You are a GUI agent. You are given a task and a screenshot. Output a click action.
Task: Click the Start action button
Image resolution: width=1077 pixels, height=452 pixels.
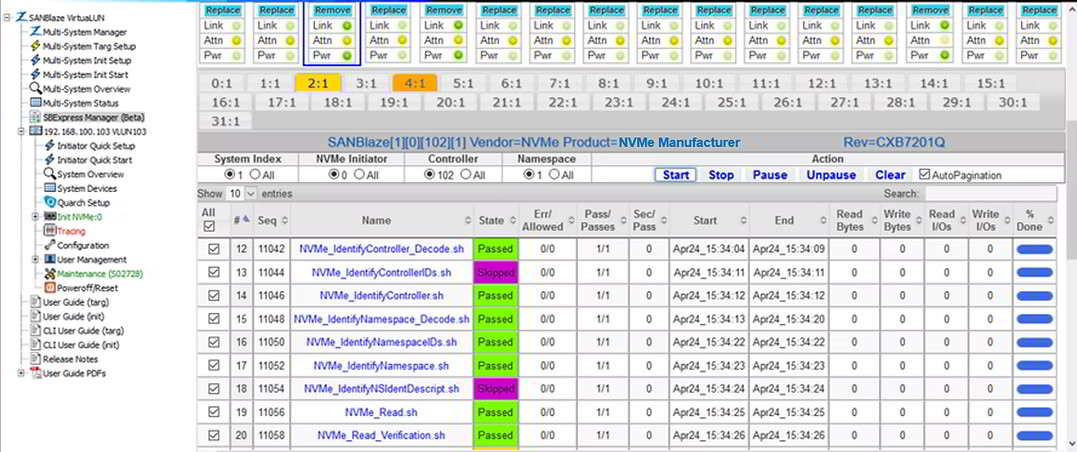point(676,175)
